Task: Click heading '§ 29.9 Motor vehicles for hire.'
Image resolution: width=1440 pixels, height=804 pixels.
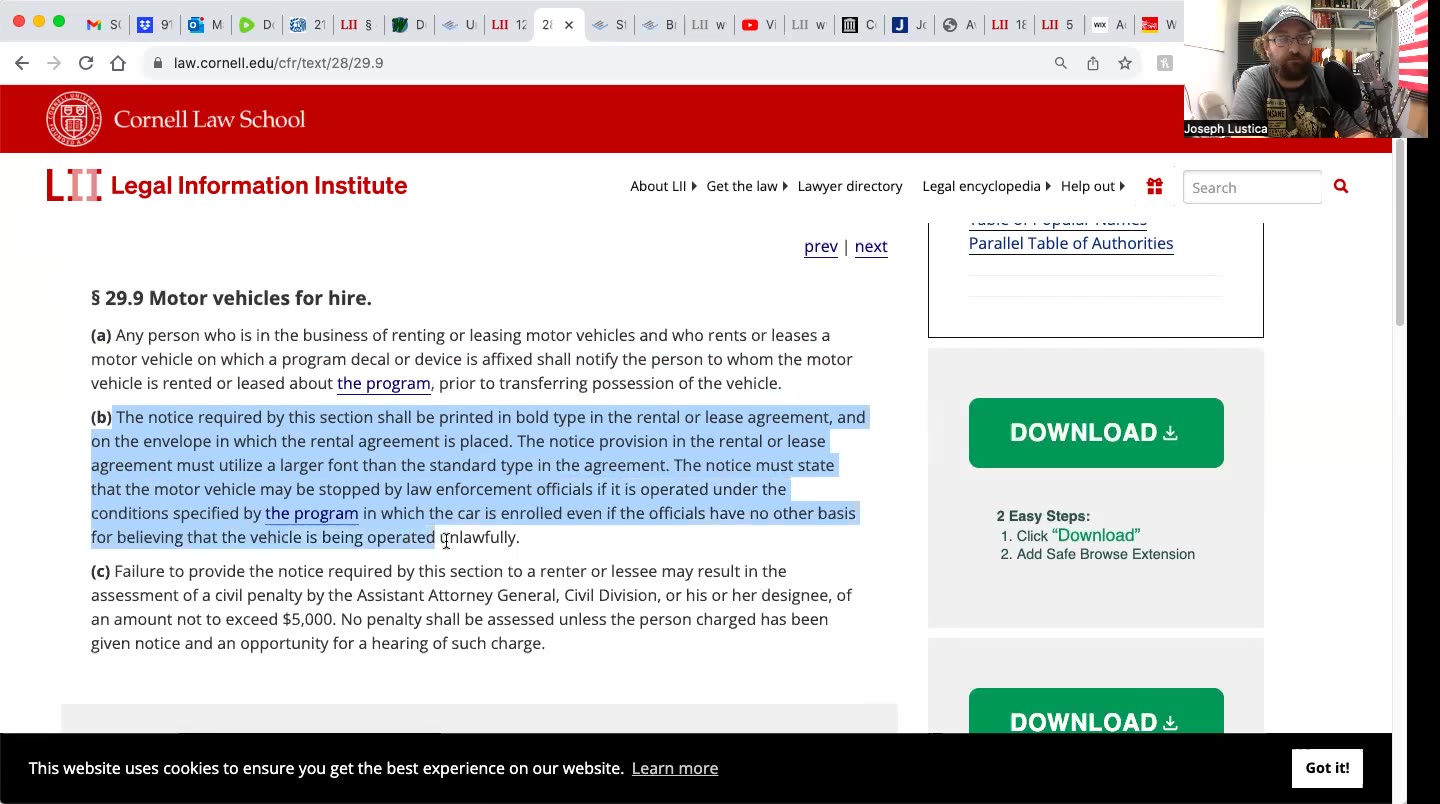Action: 231,298
